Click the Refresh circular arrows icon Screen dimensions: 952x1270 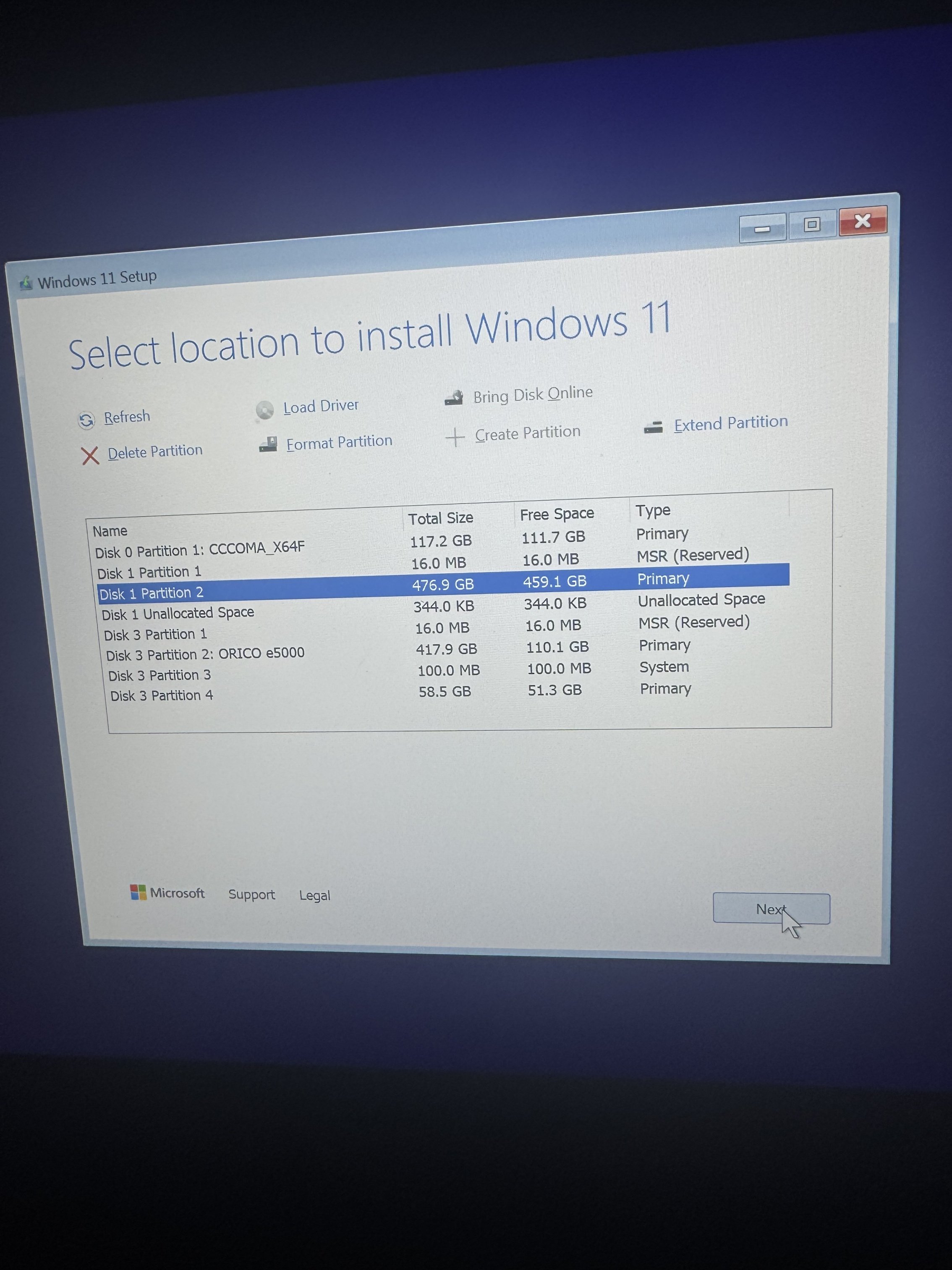(86, 420)
